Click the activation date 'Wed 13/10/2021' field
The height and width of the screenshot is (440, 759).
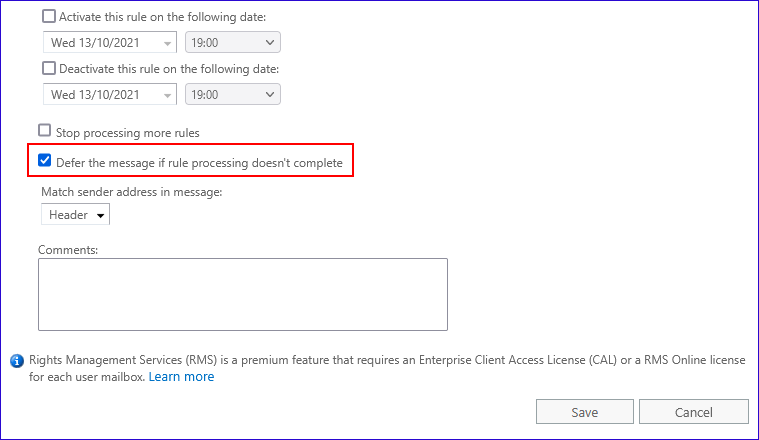(x=98, y=43)
